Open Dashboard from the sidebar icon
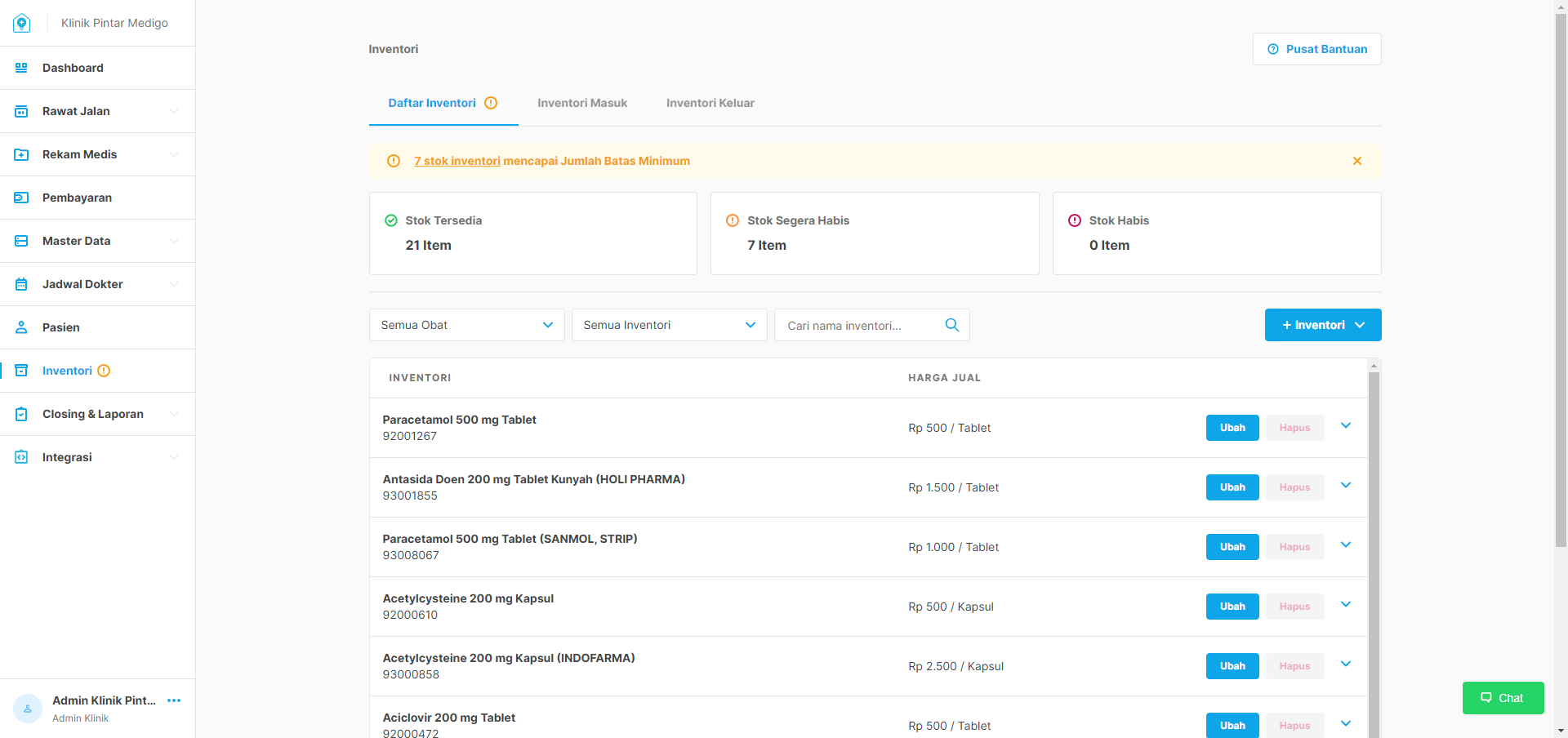This screenshot has width=1568, height=738. [21, 68]
